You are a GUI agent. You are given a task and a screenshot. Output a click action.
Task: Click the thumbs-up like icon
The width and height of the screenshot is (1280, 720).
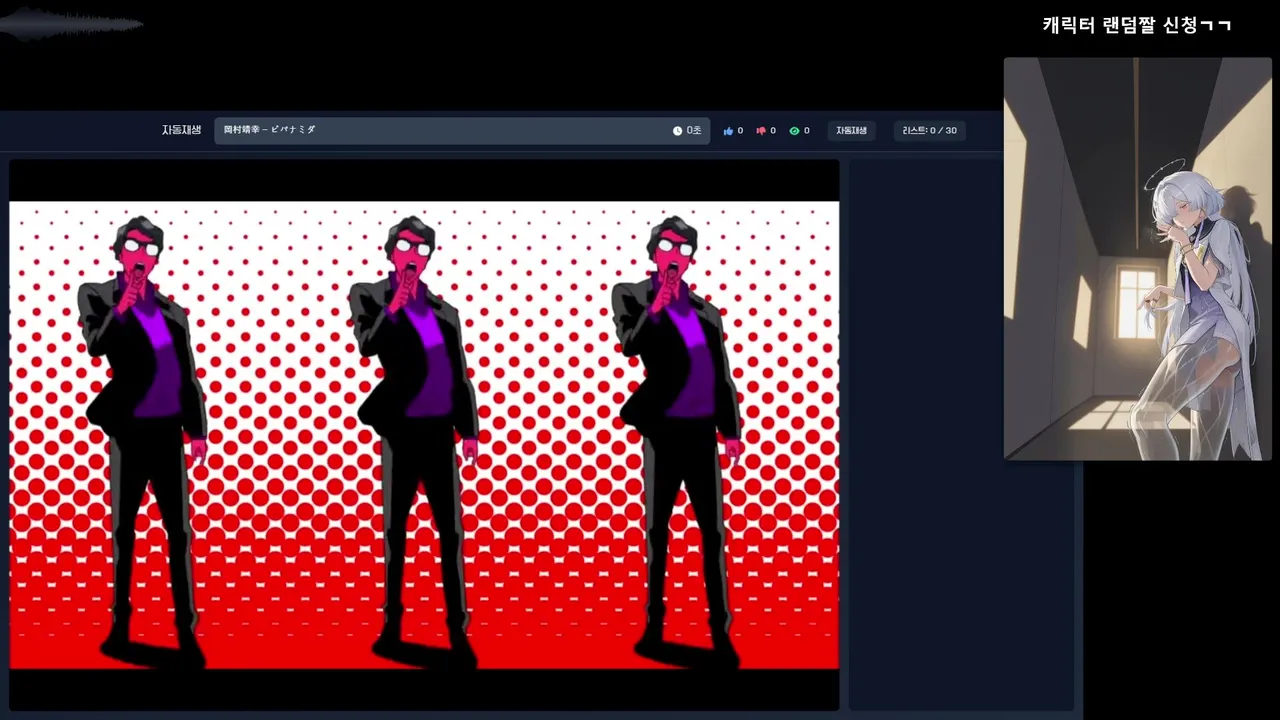(728, 131)
